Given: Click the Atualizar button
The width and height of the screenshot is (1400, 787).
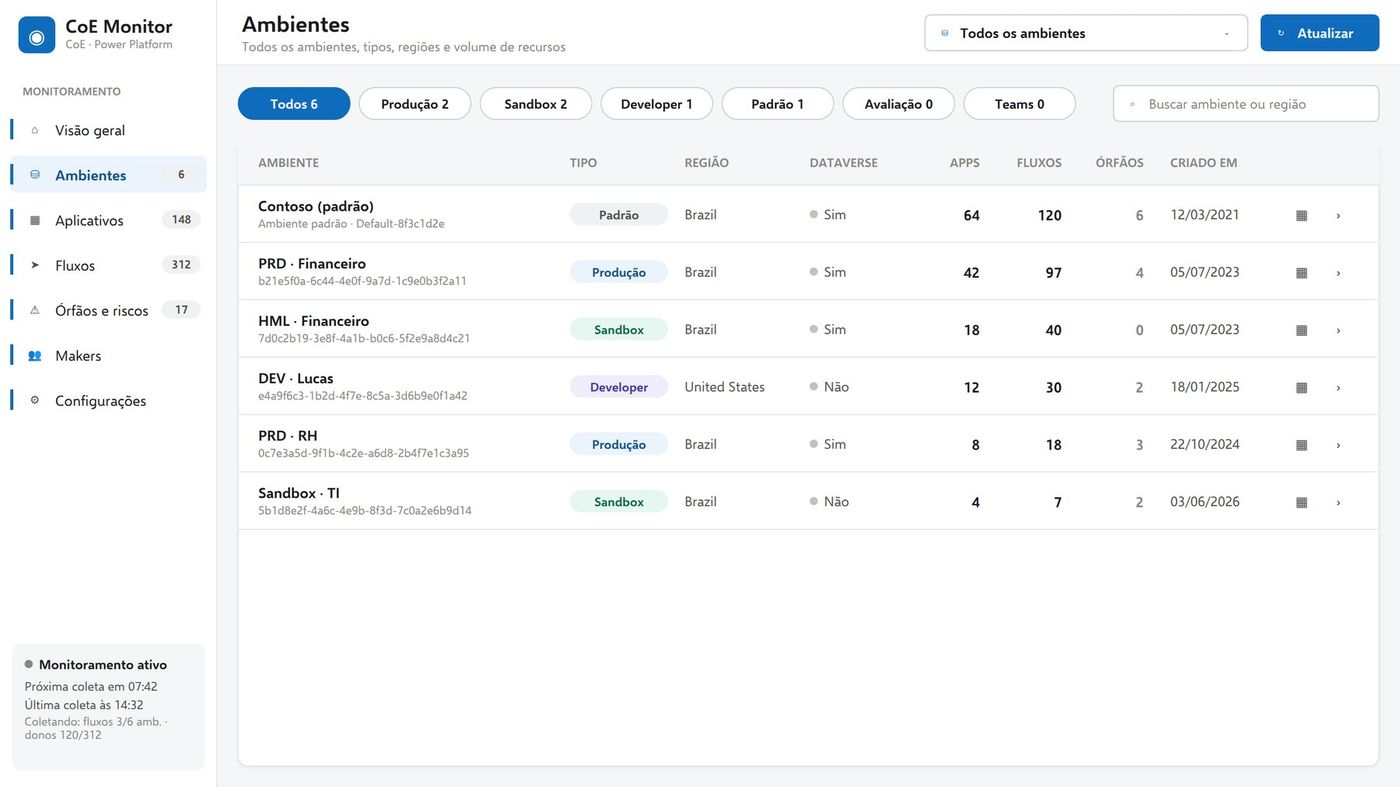Looking at the screenshot, I should pyautogui.click(x=1320, y=33).
